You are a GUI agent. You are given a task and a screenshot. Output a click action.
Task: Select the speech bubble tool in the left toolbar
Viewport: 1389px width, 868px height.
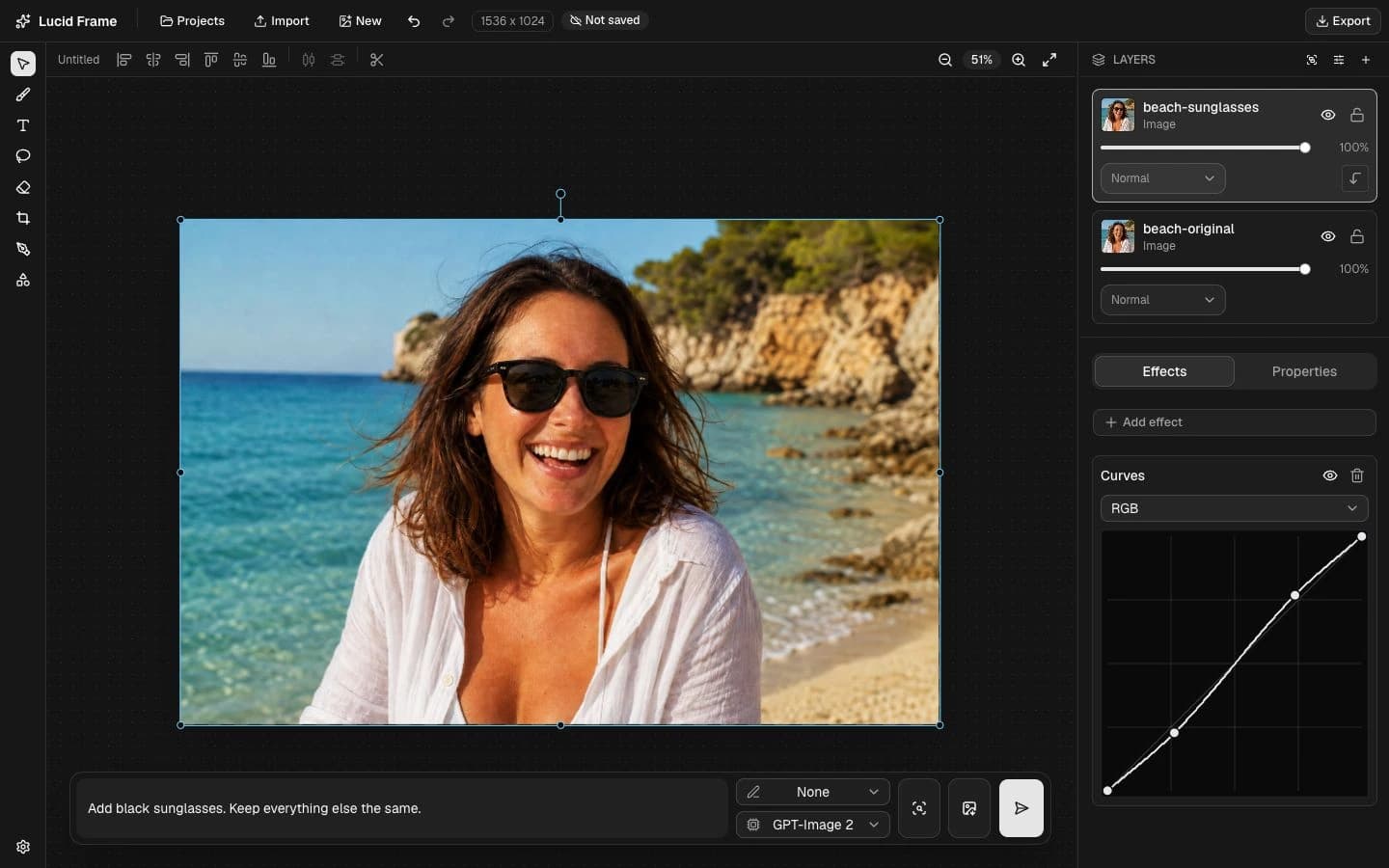click(23, 156)
